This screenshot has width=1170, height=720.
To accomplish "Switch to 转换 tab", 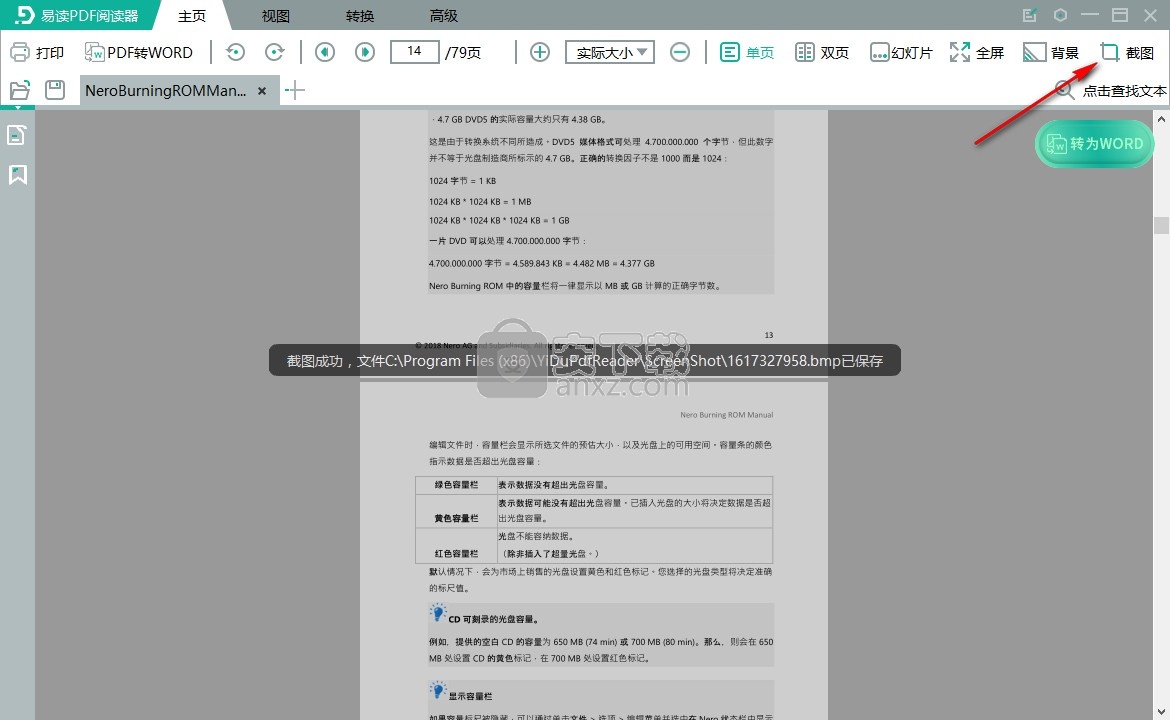I will click(360, 16).
